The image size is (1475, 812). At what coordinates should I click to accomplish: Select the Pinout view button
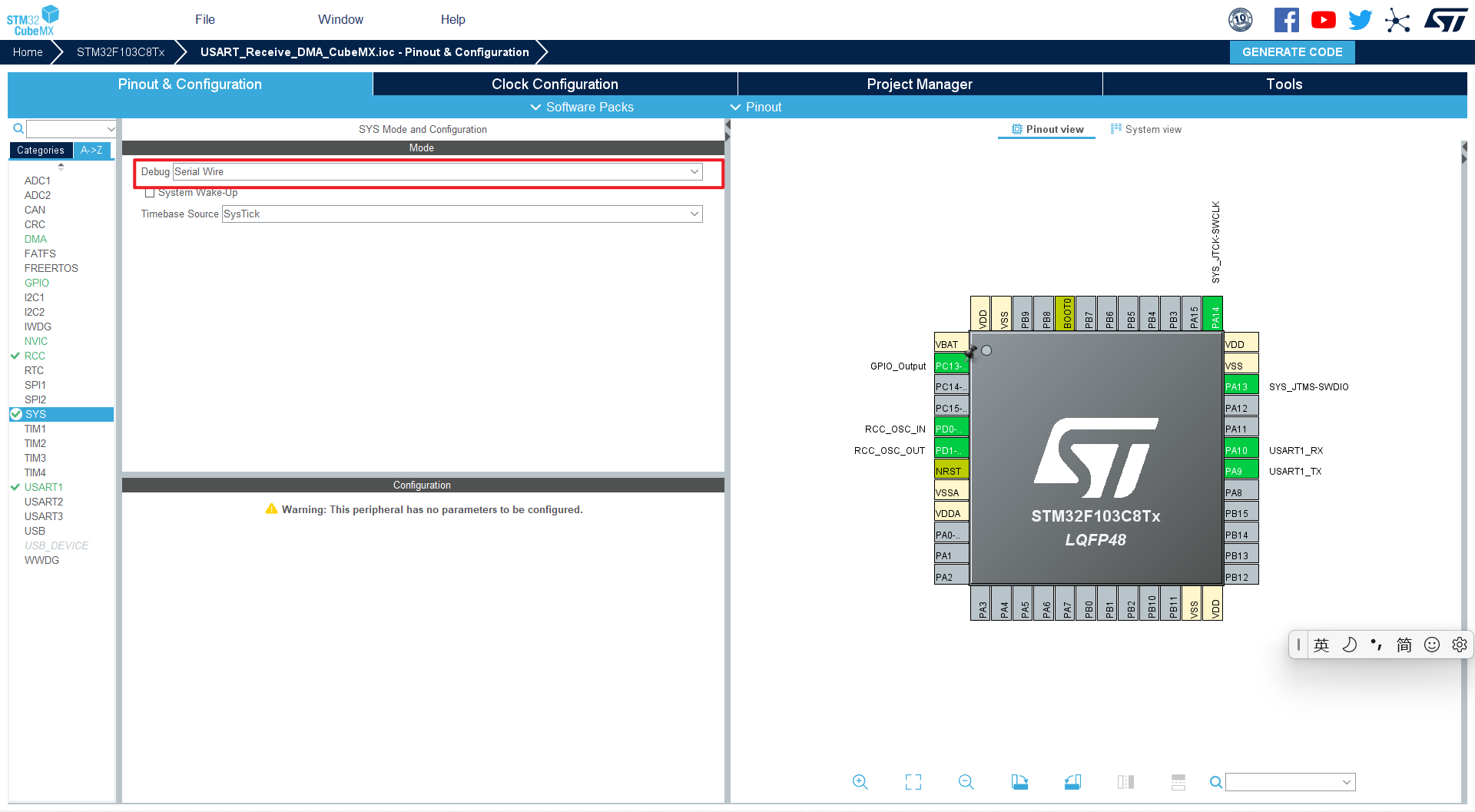coord(1048,130)
